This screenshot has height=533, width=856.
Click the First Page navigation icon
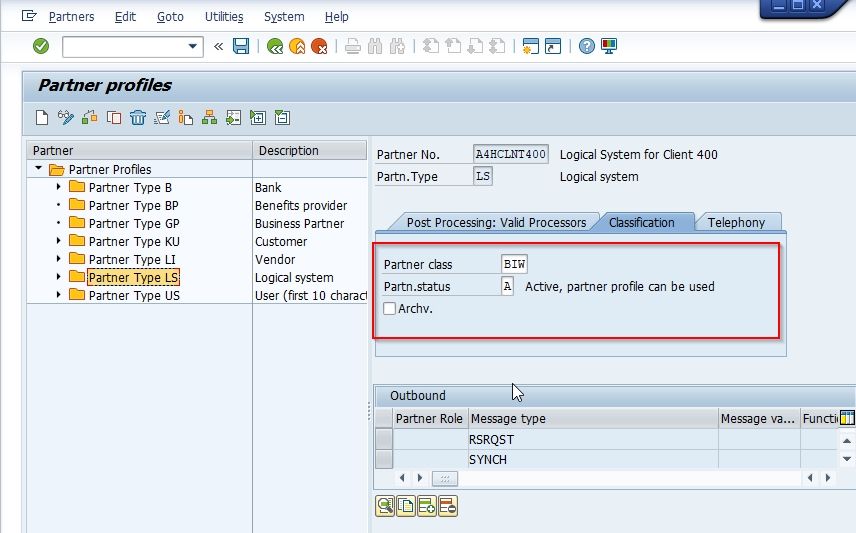click(x=431, y=46)
